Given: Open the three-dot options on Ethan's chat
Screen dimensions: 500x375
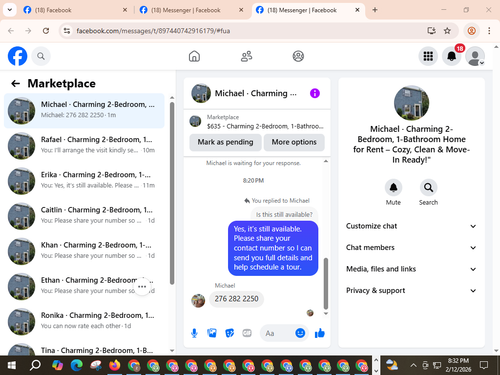Looking at the screenshot, I should [142, 287].
